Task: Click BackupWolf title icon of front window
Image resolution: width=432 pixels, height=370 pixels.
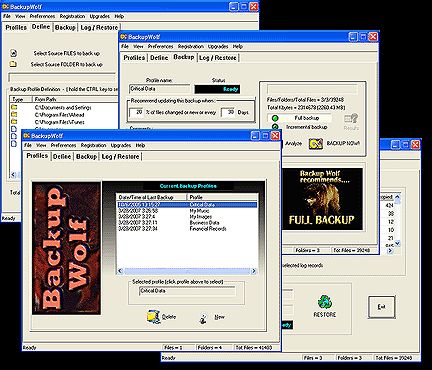Action: [27, 136]
